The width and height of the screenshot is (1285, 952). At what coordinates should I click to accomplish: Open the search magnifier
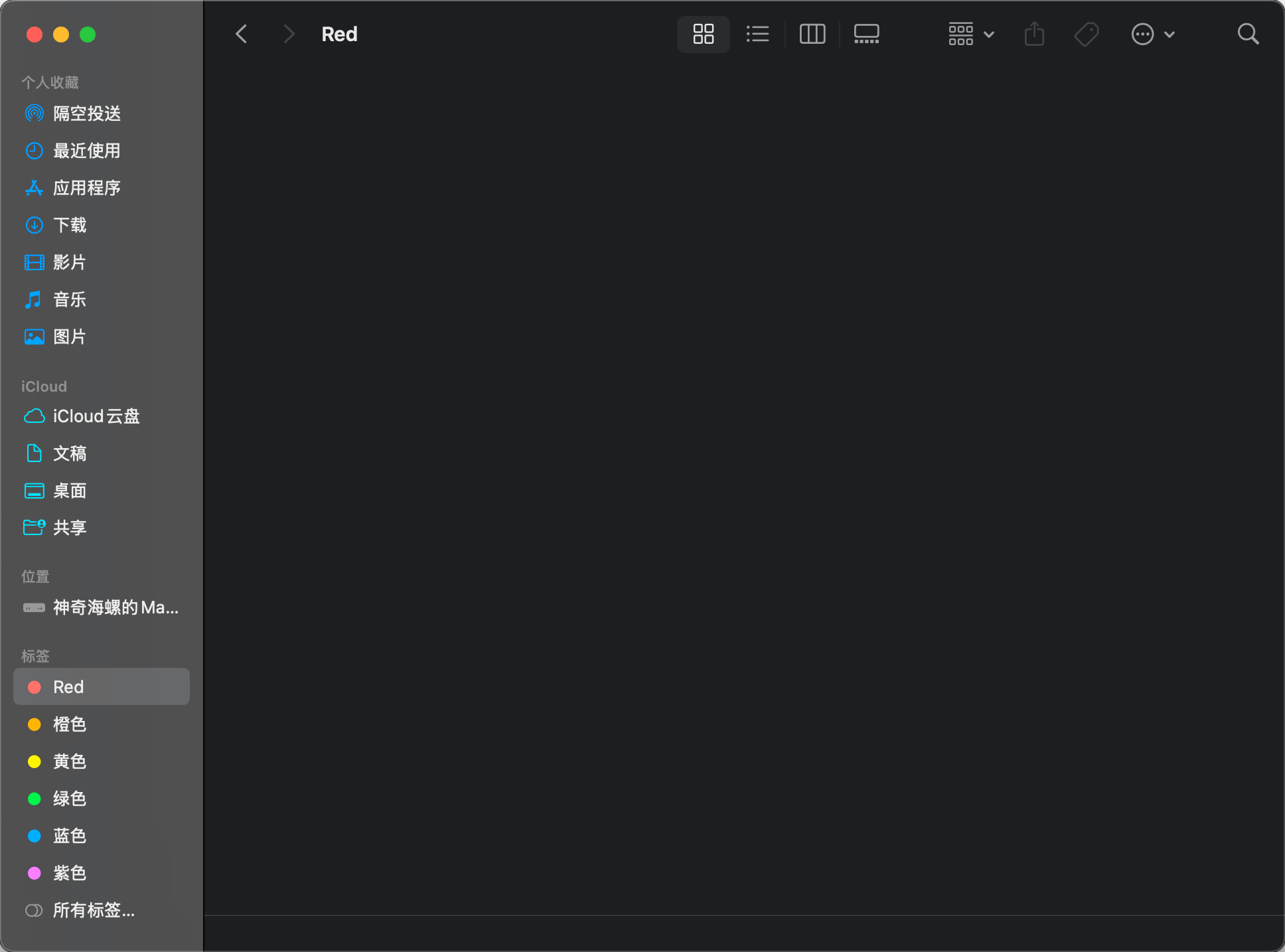1248,34
